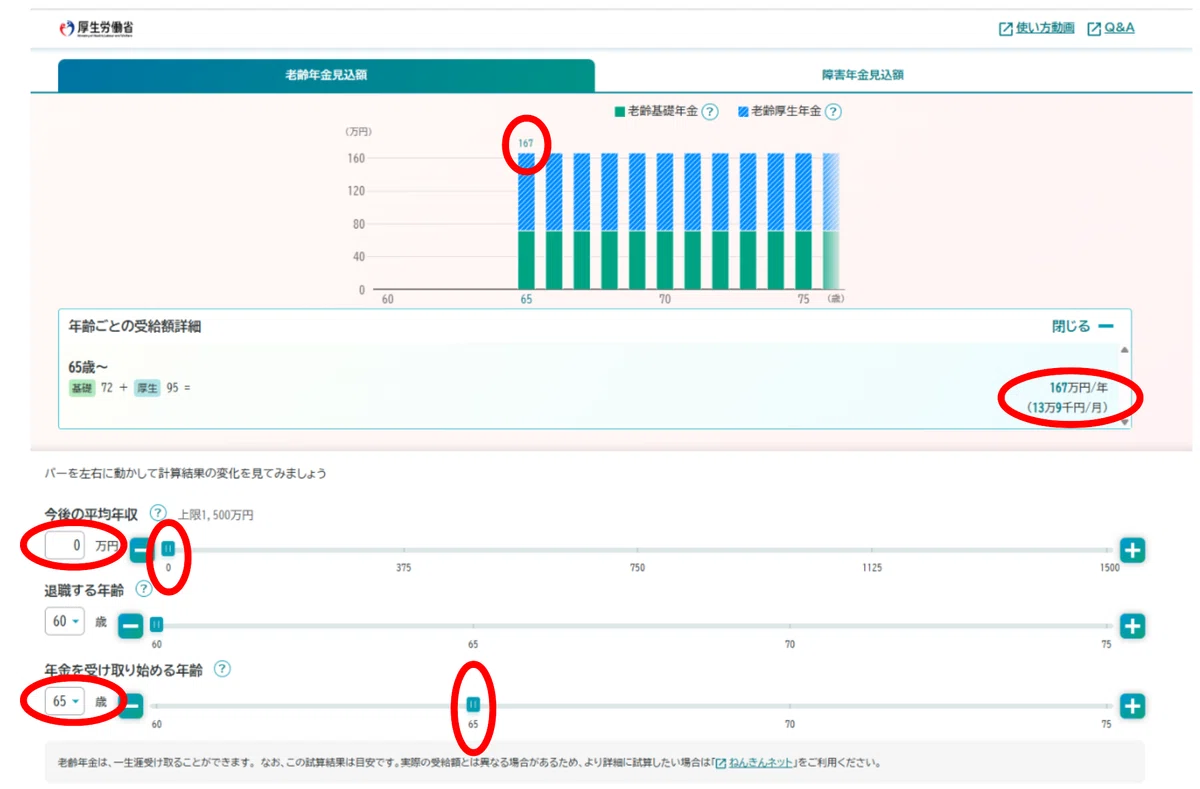Click the blue striped 老齢厚生年金 legend swatch
This screenshot has height=789, width=1200.
[743, 112]
